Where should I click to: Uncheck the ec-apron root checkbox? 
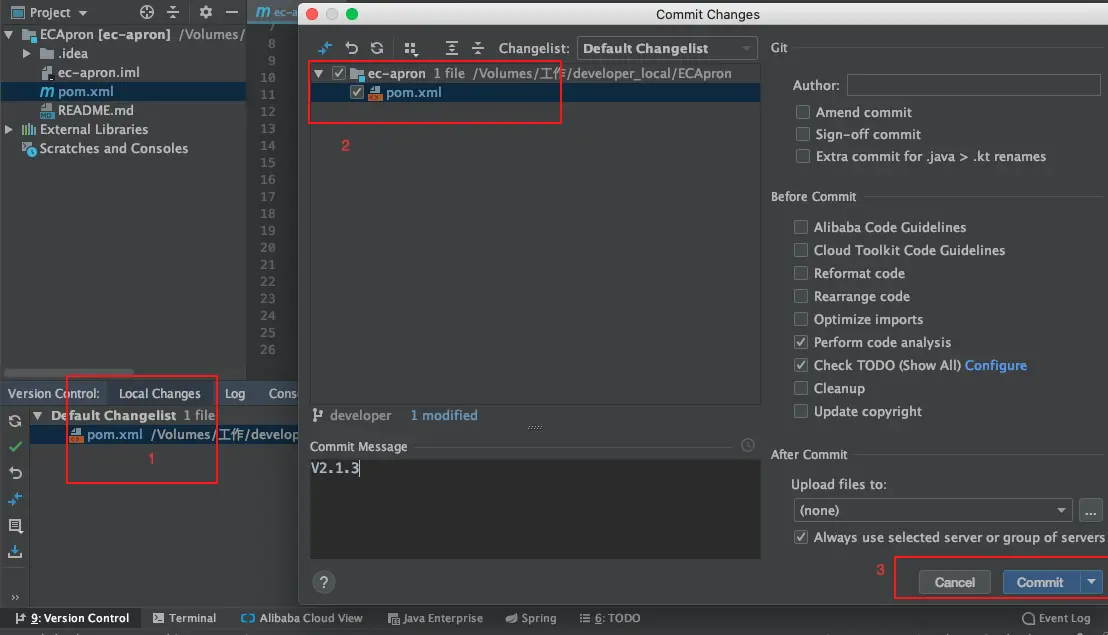click(339, 73)
